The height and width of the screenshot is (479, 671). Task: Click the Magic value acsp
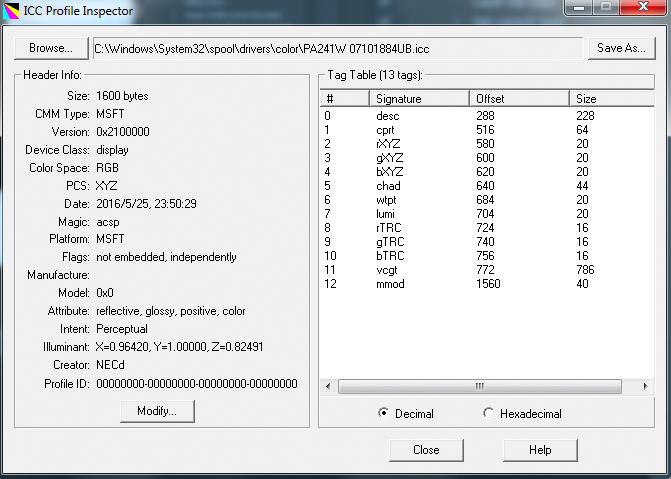pos(108,222)
